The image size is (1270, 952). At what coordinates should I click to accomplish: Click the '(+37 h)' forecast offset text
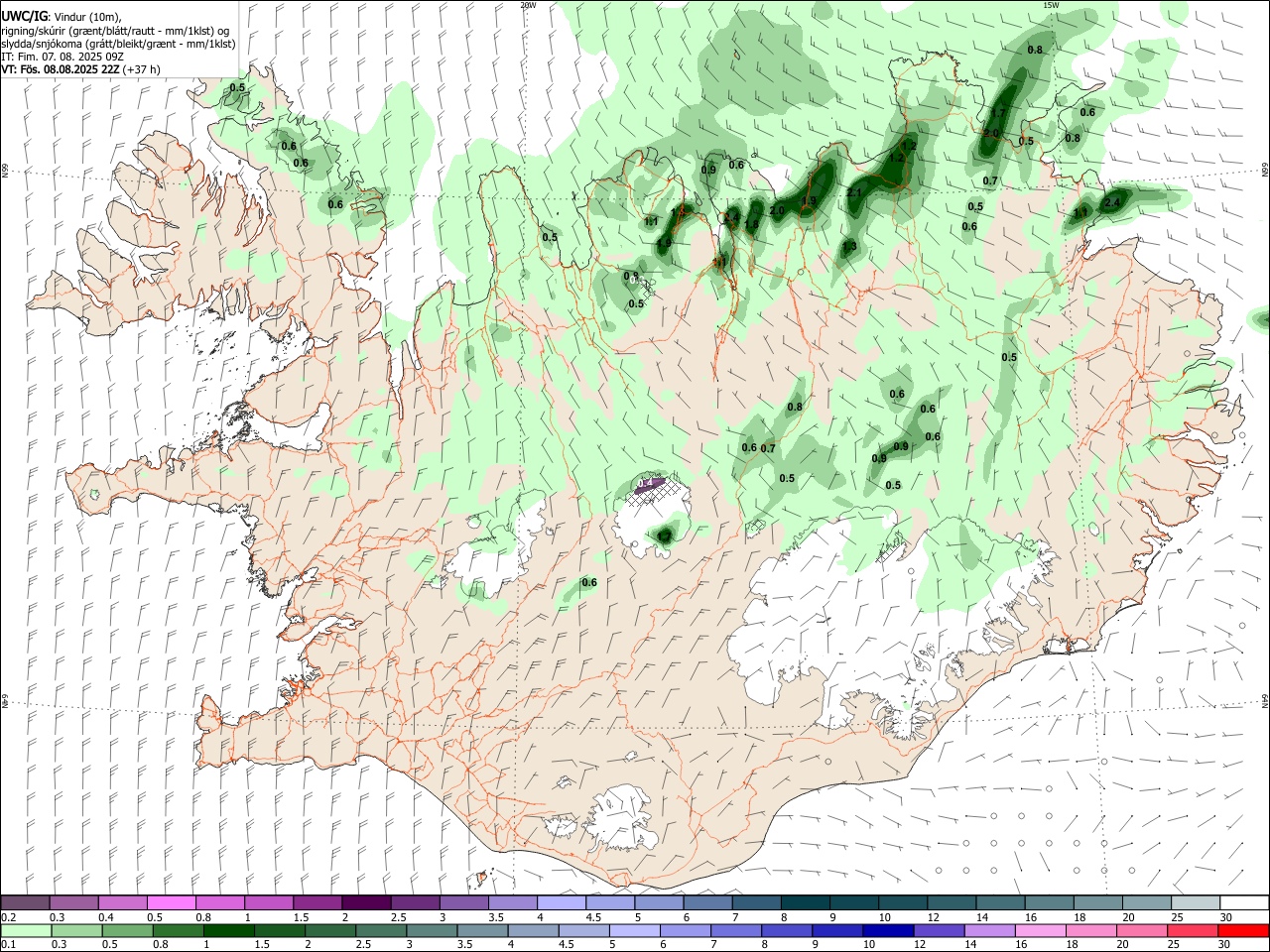[x=142, y=69]
